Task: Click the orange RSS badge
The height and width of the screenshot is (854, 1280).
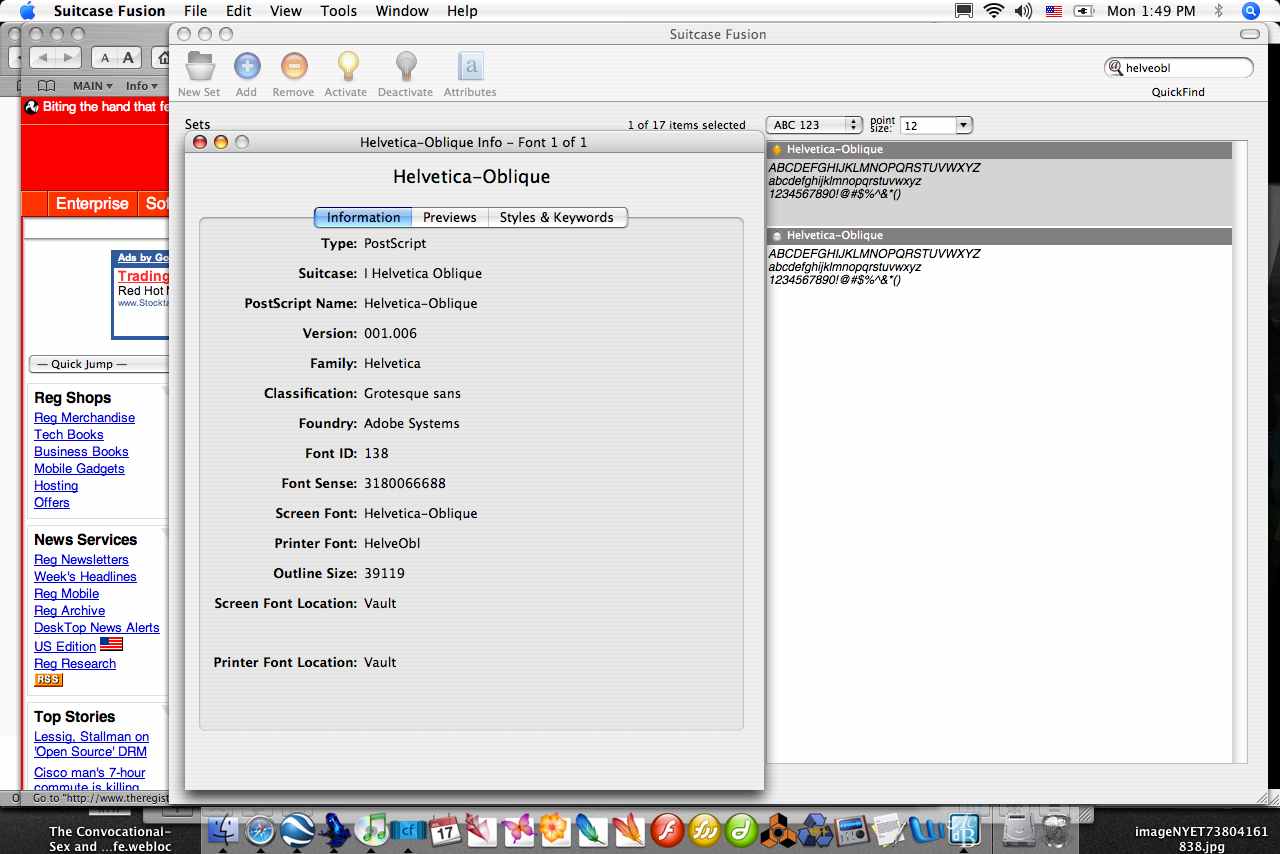Action: click(48, 680)
